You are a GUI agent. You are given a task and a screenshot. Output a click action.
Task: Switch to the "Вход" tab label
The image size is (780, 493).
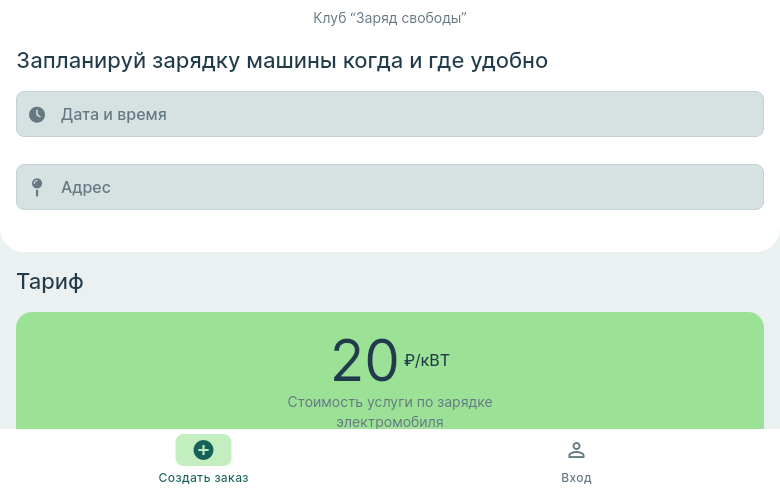(576, 478)
